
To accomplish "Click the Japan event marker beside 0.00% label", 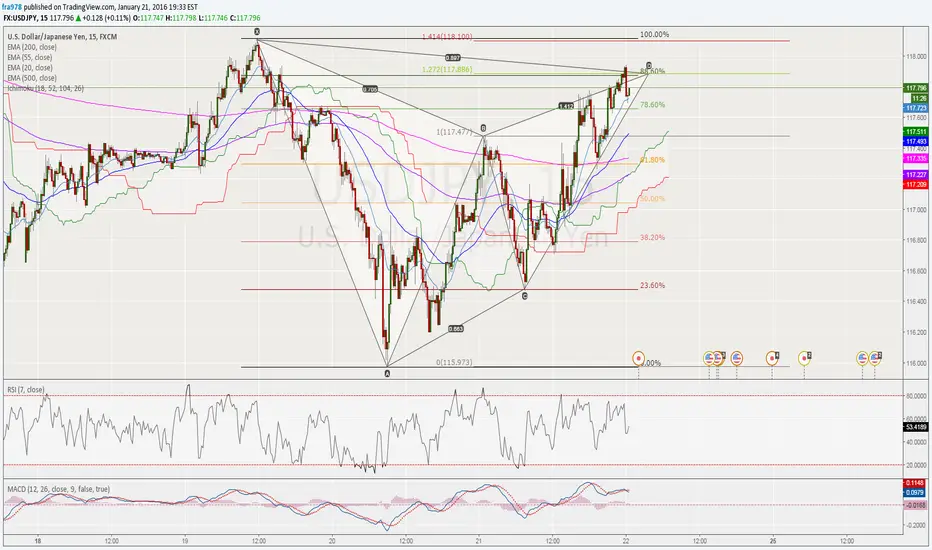I will point(638,359).
